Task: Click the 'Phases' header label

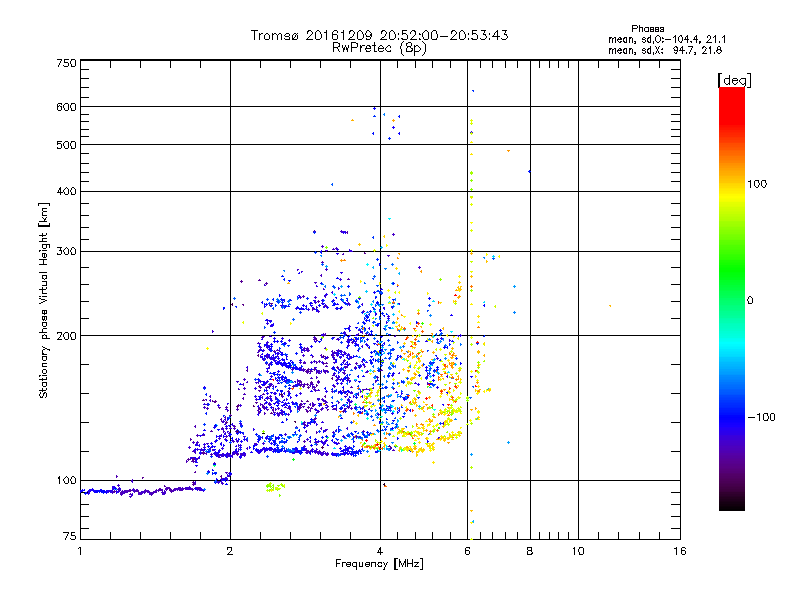Action: (647, 29)
